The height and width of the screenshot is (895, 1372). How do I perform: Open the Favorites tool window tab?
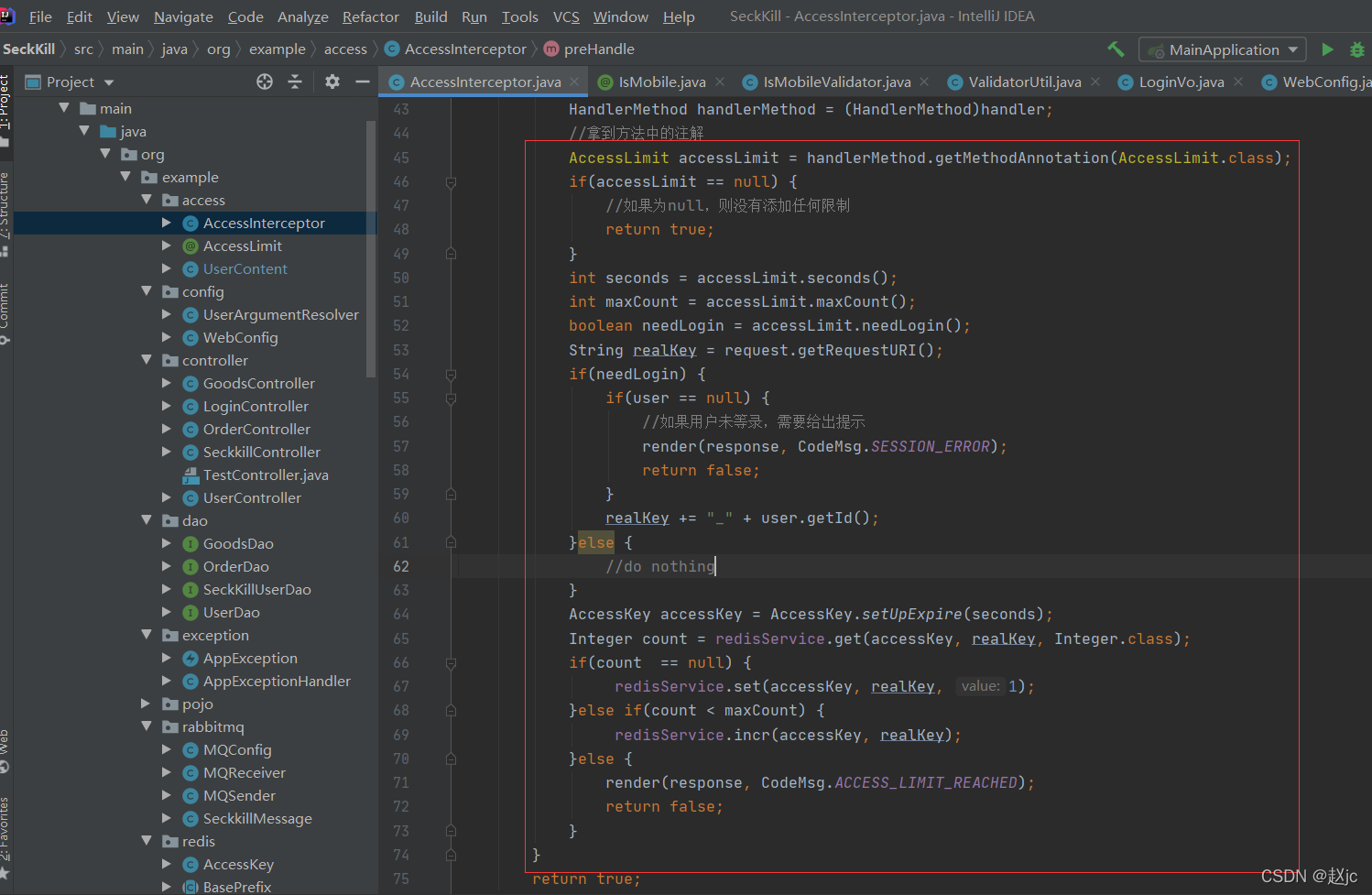(5, 836)
